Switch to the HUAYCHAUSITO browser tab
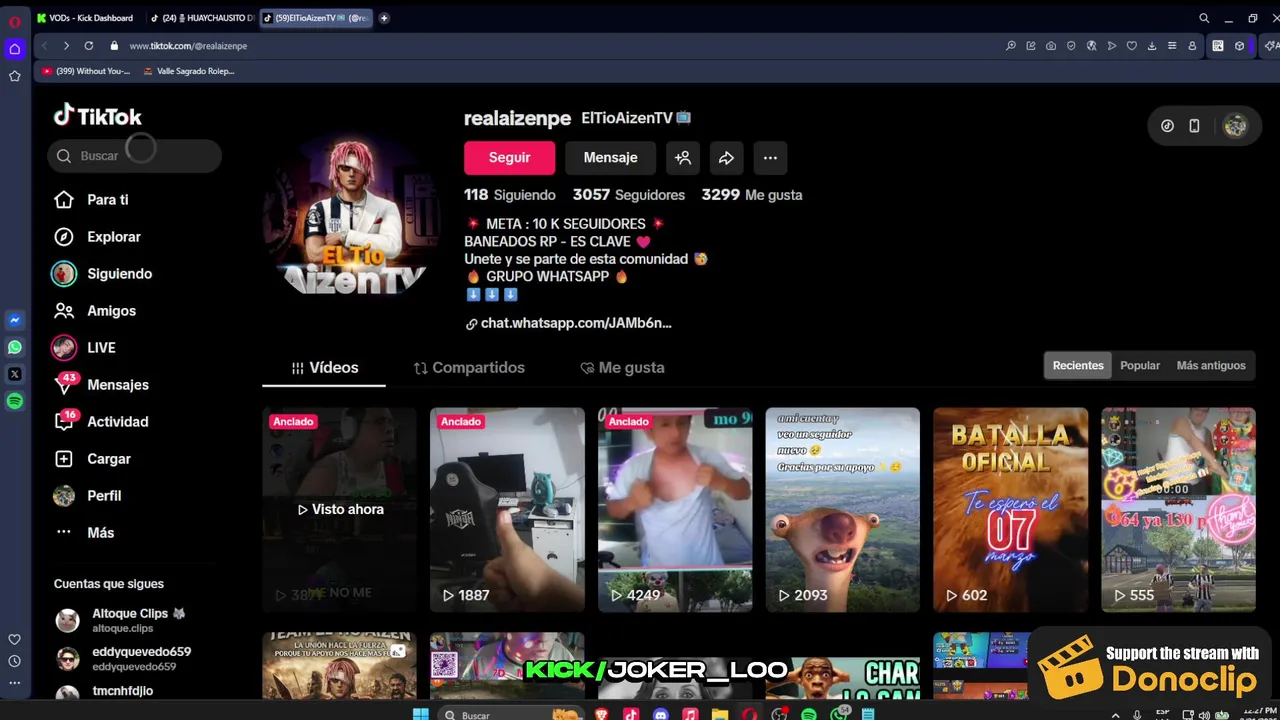This screenshot has height=720, width=1280. click(x=200, y=18)
